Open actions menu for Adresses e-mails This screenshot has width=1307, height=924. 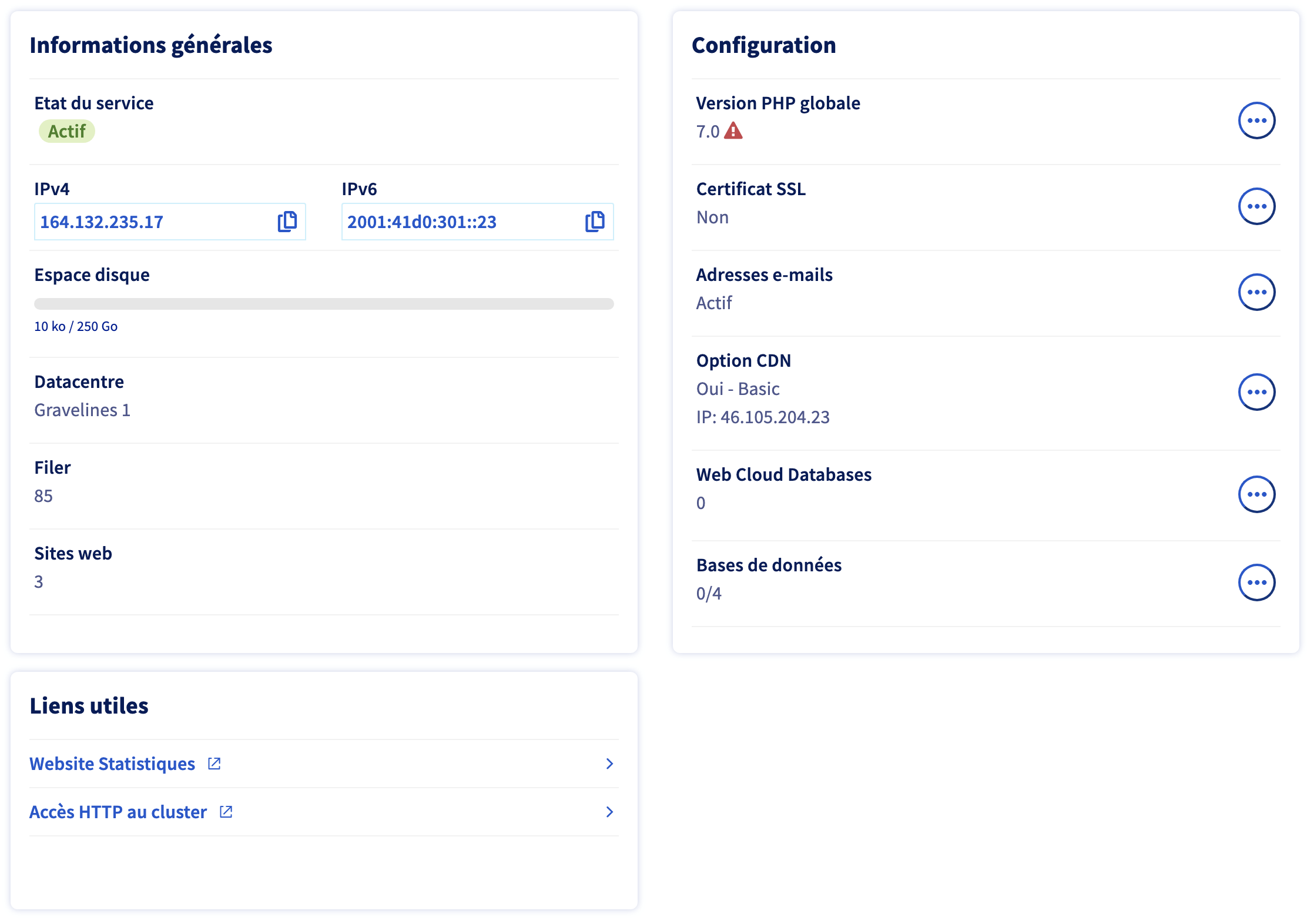point(1256,292)
